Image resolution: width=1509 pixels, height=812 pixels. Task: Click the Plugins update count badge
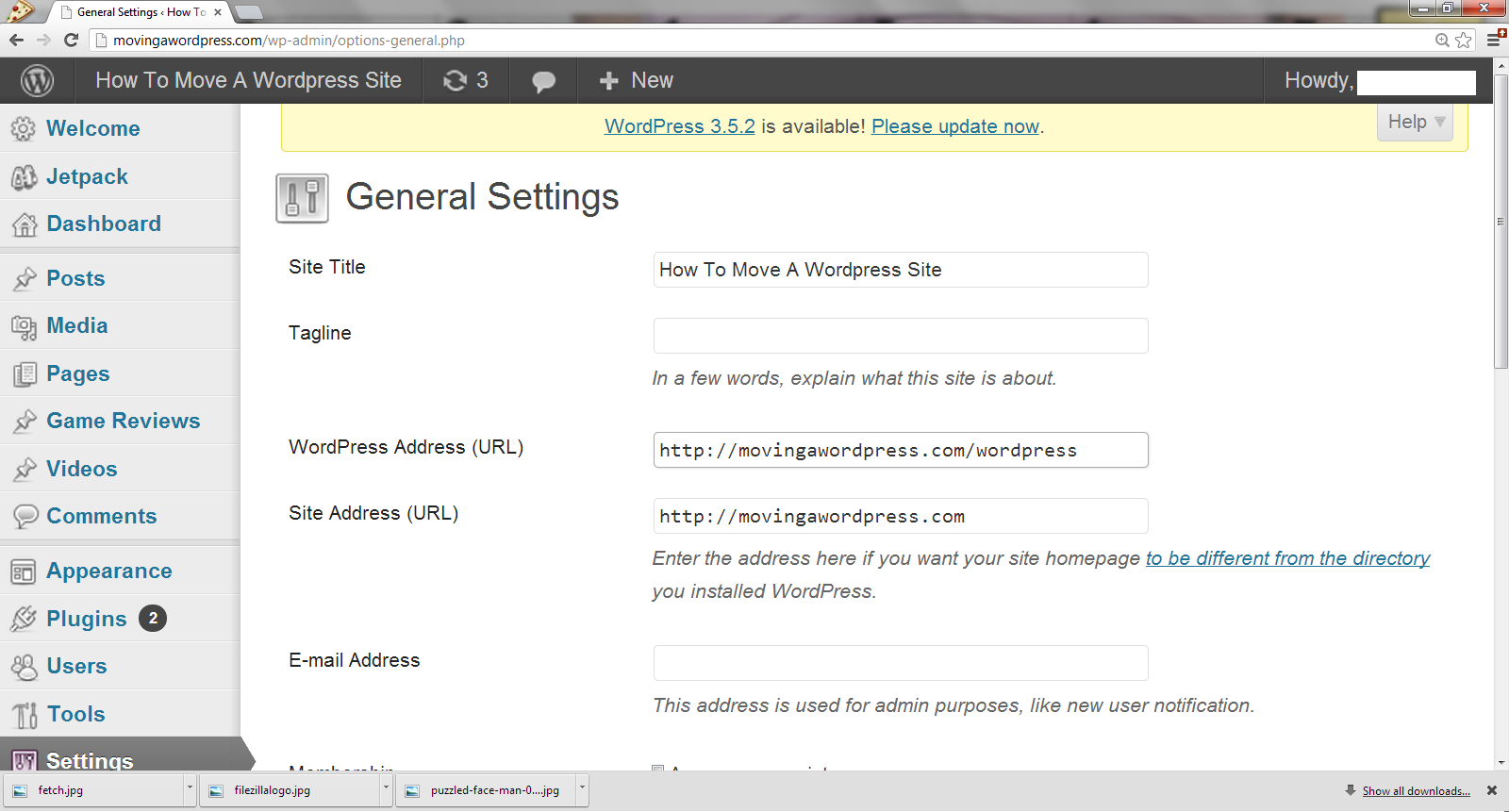[x=153, y=619]
